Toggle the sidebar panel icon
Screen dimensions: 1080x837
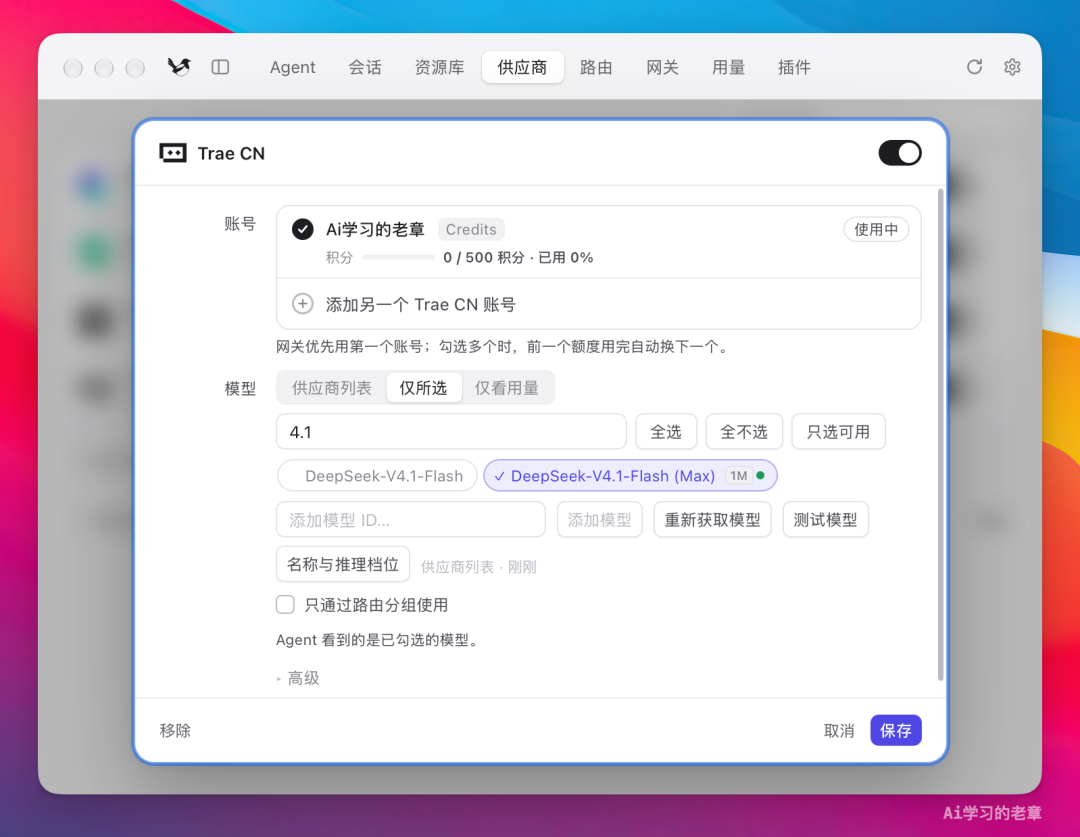pos(220,67)
